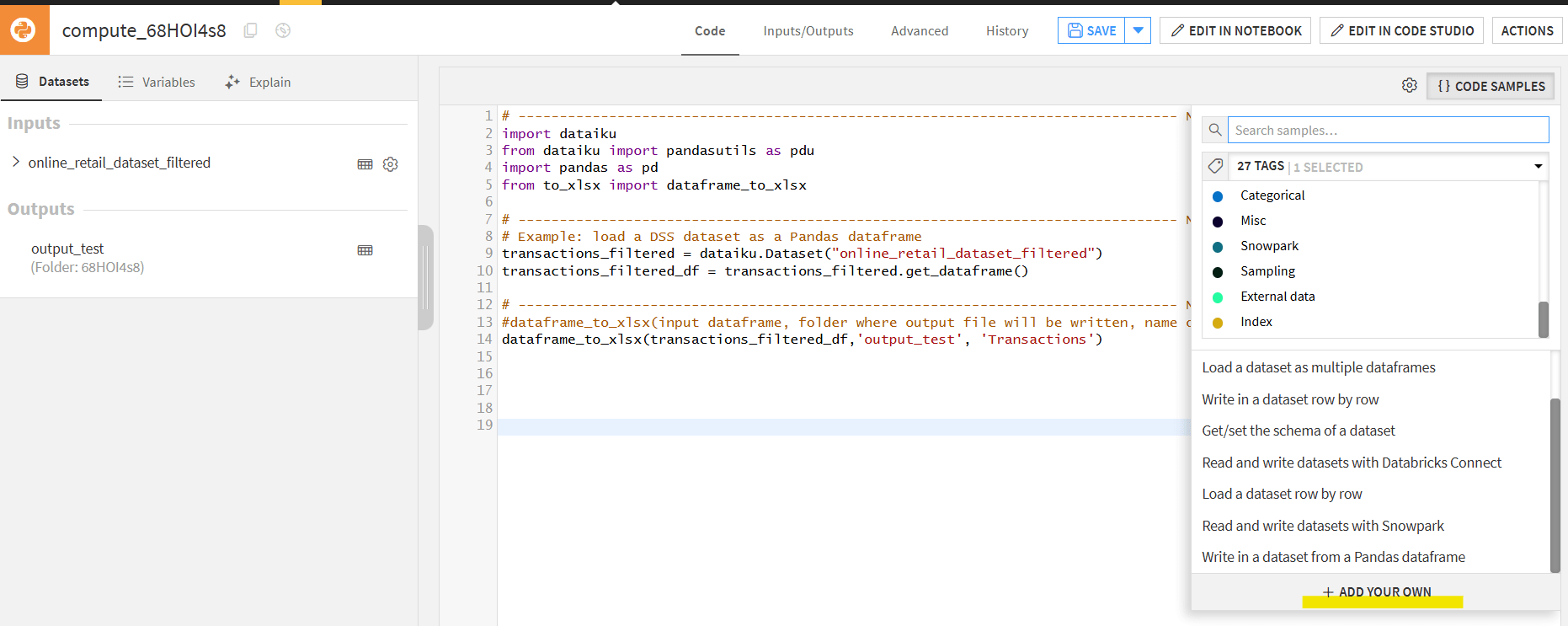
Task: Click the copy recipe icon beside the title
Action: (250, 30)
